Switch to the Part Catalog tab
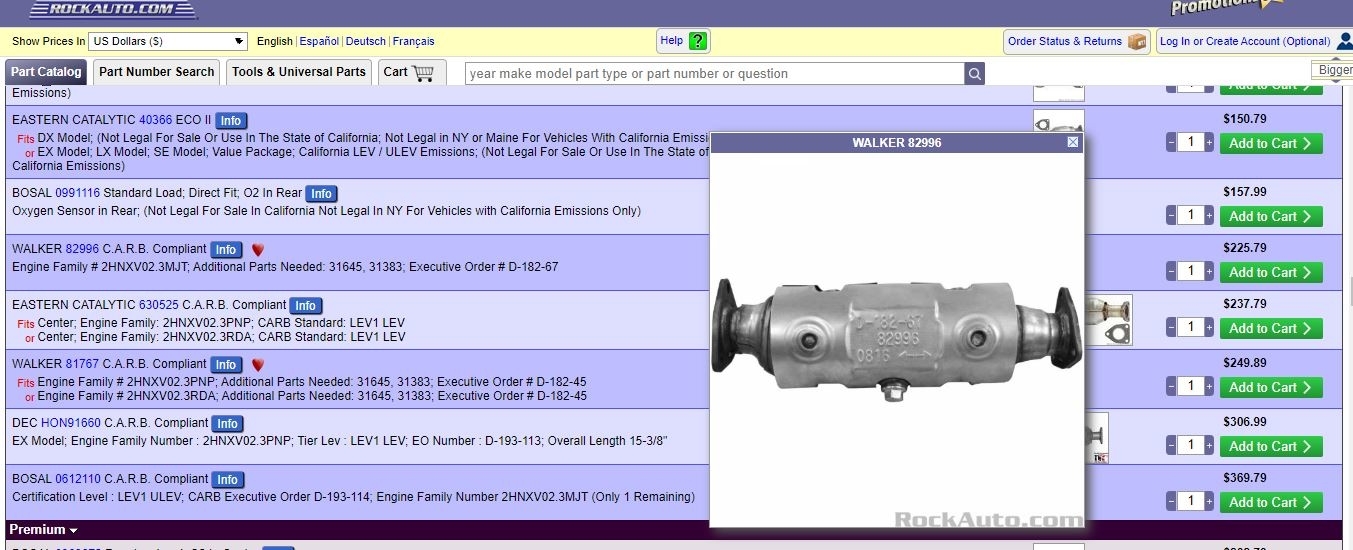Screen dimensions: 1353x550 46,72
